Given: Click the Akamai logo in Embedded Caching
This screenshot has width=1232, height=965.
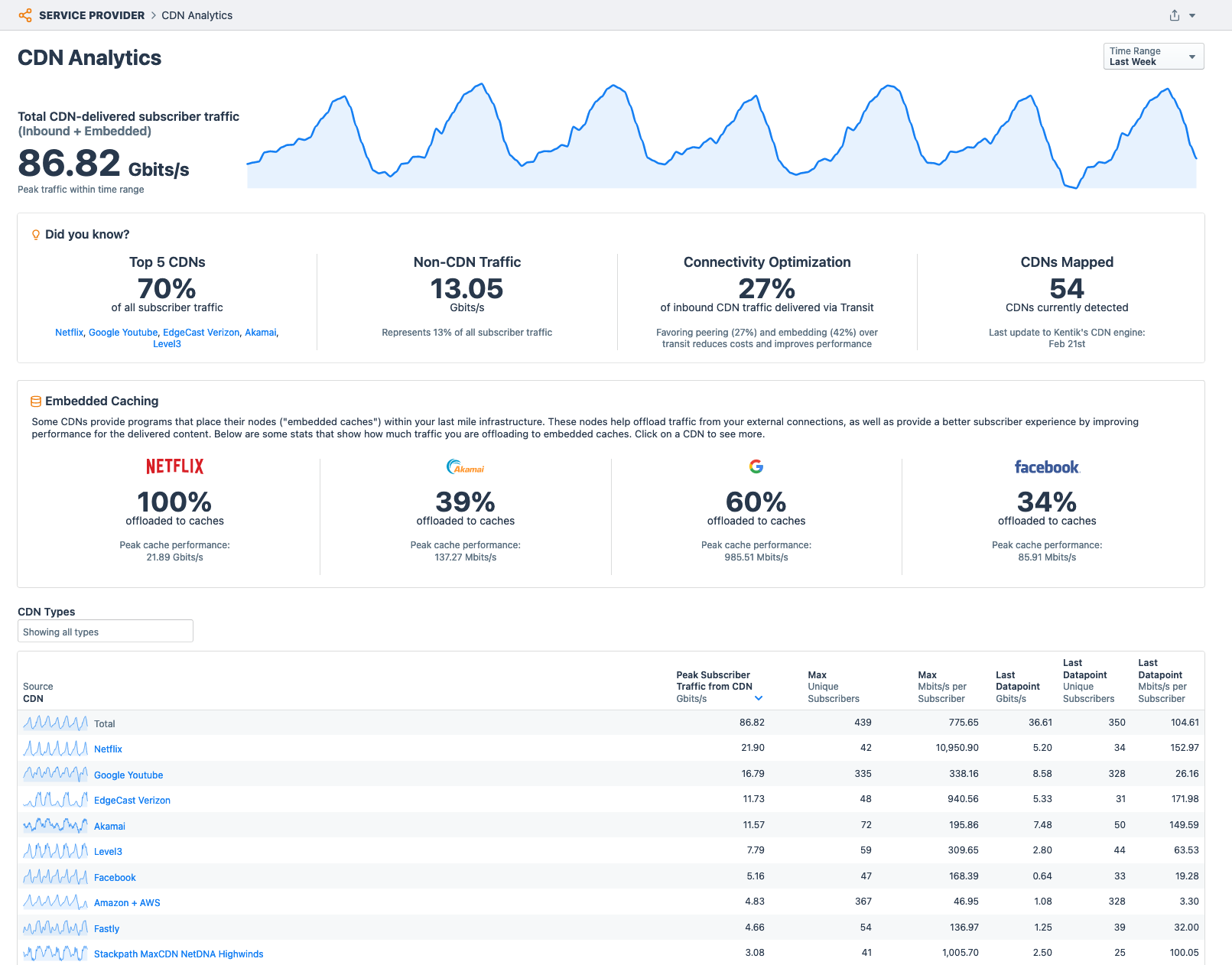Looking at the screenshot, I should (465, 466).
